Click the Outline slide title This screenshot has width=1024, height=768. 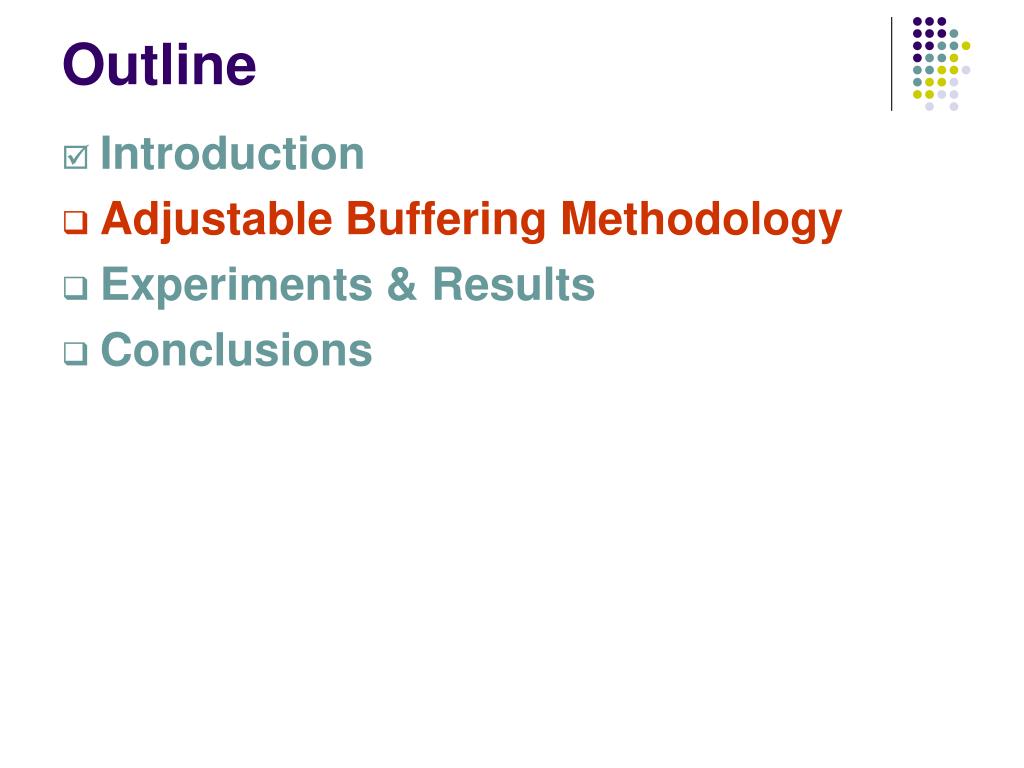[x=159, y=64]
